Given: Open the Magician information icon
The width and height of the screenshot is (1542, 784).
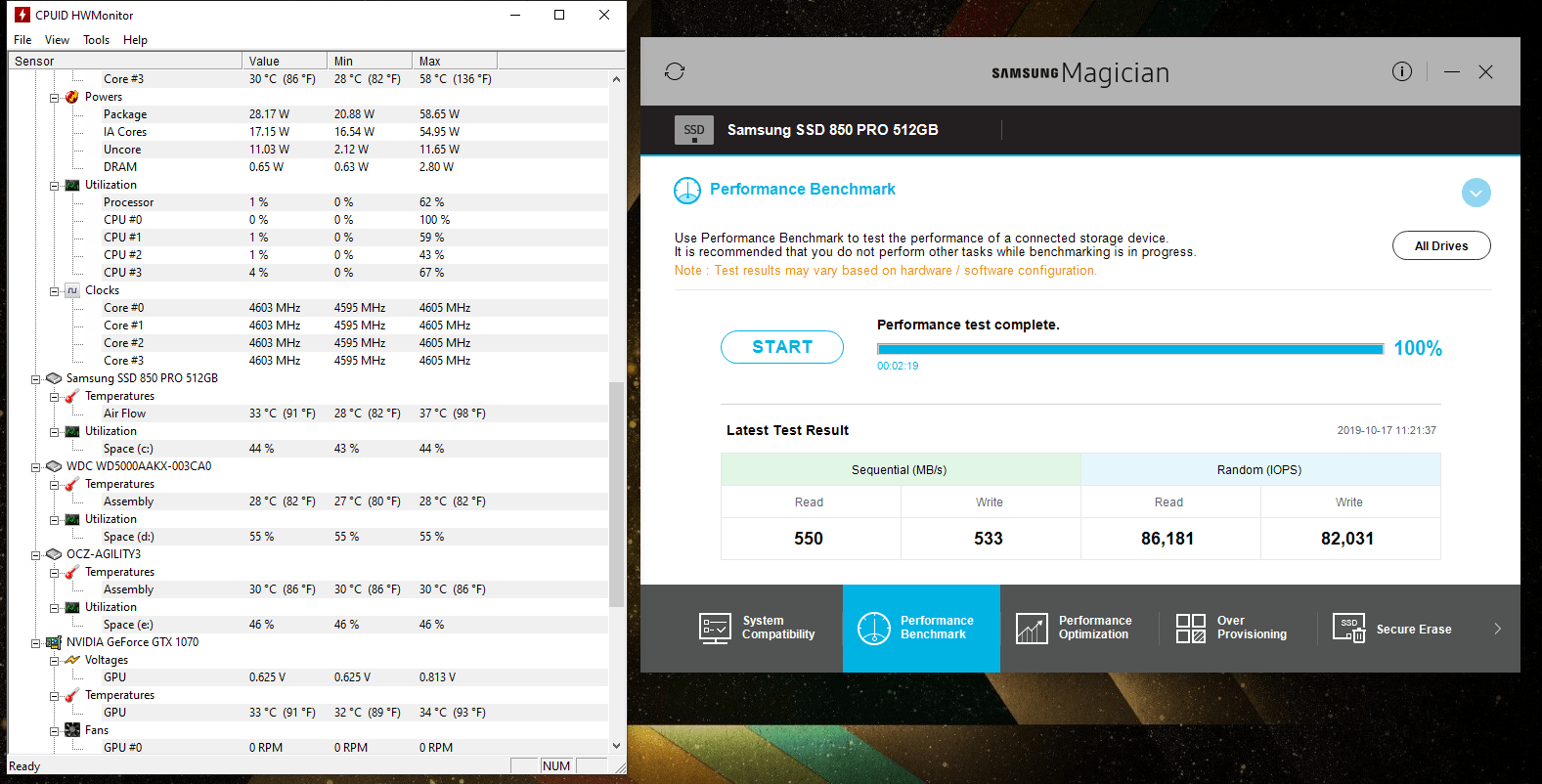Looking at the screenshot, I should 1402,71.
